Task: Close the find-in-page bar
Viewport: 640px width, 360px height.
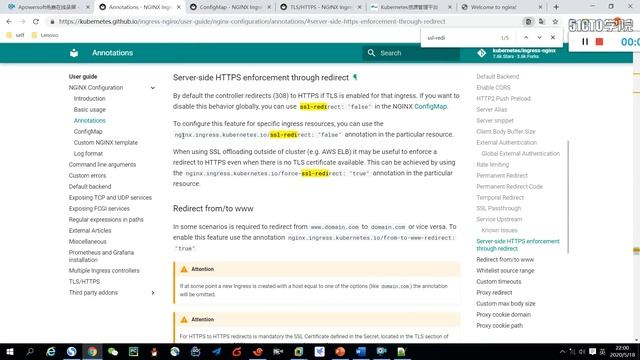Action: tap(553, 38)
